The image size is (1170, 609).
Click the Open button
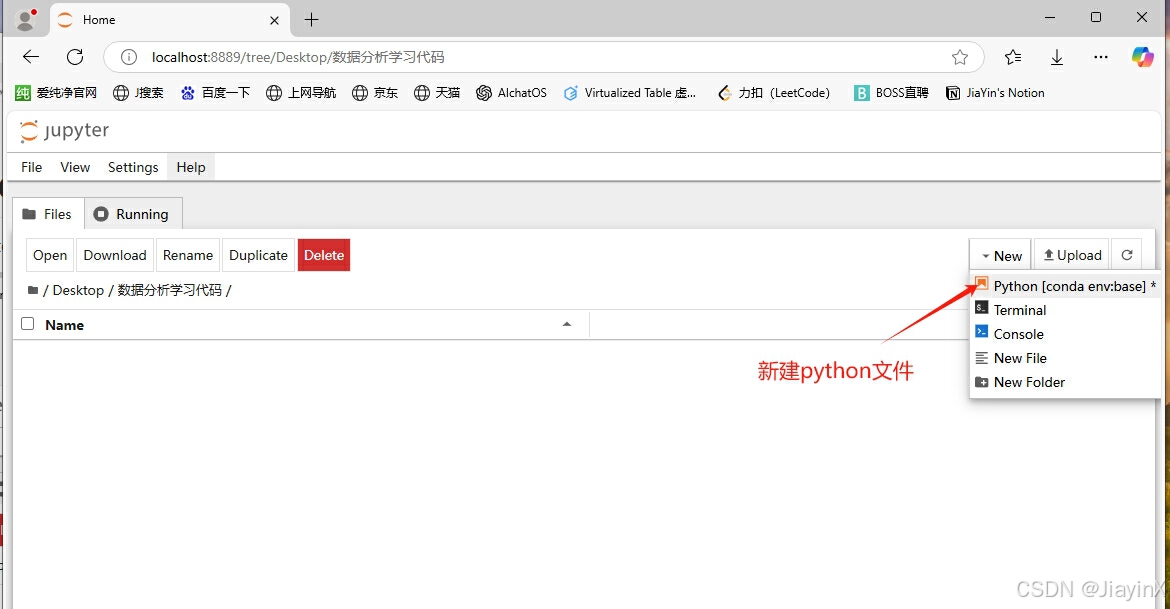(x=50, y=255)
